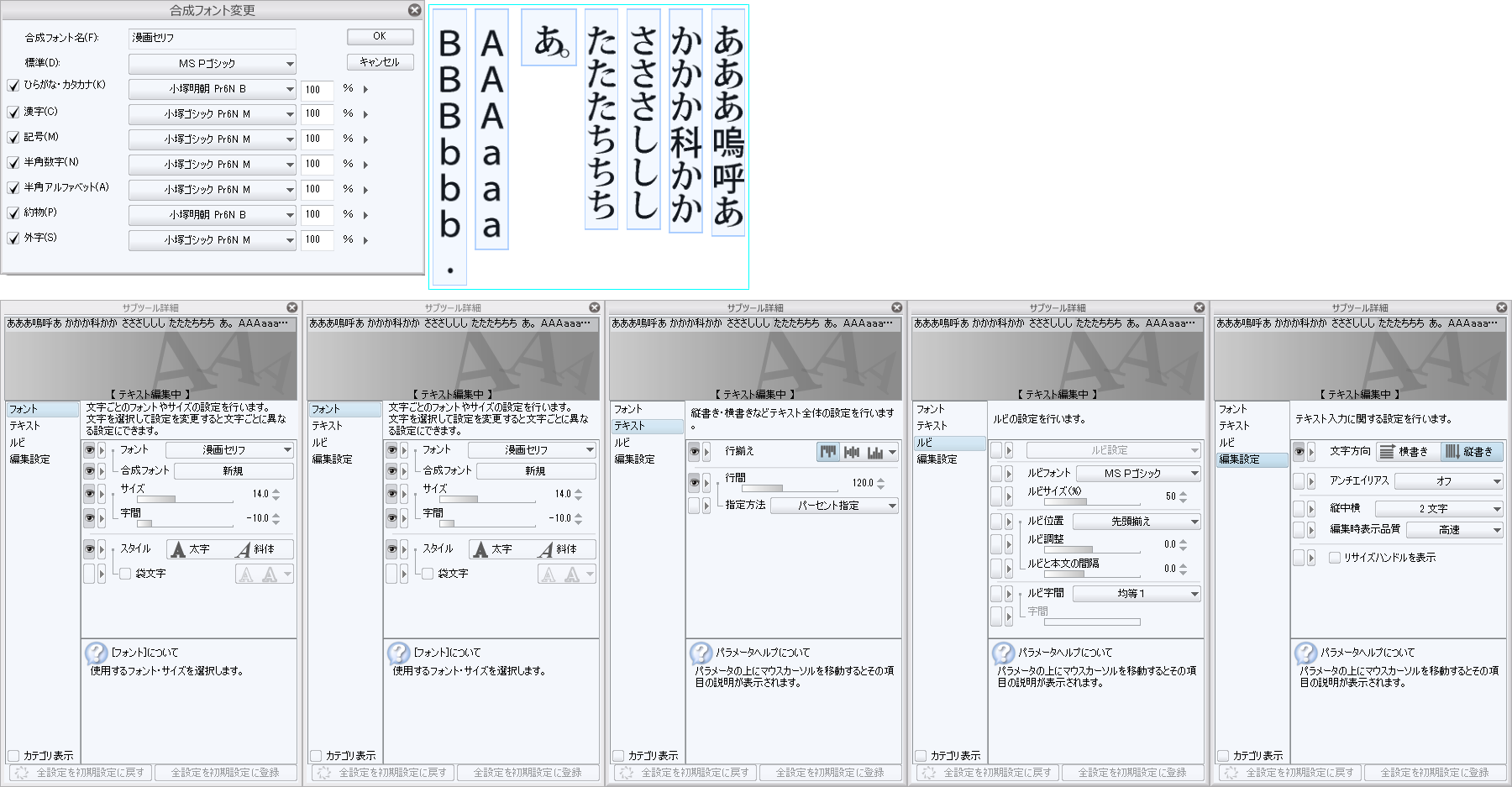Image resolution: width=1512 pixels, height=787 pixels.
Task: Toggle the eye icon beside 行間
Action: (694, 482)
